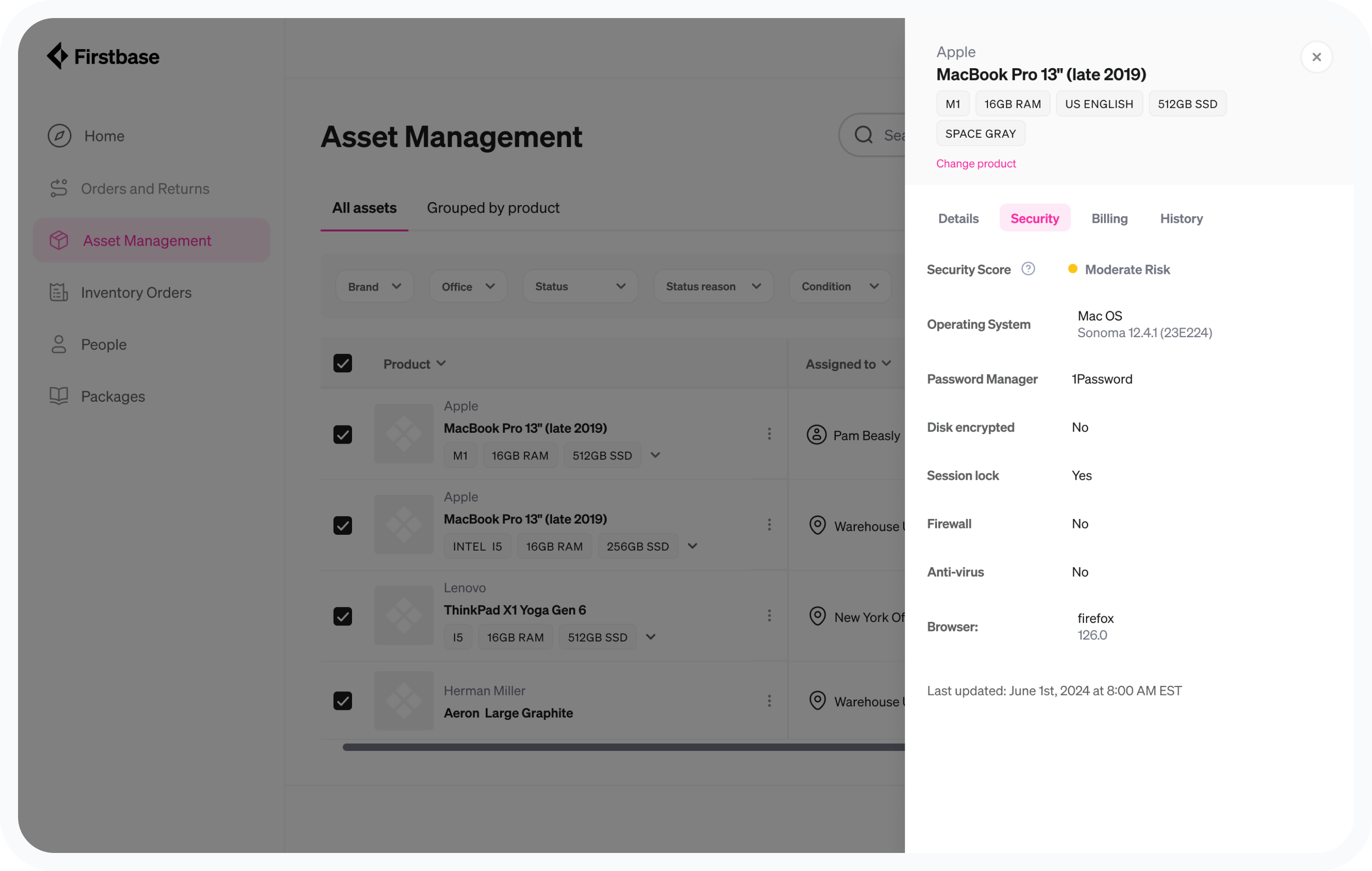Click the Change product link
This screenshot has width=1372, height=871.
click(x=976, y=163)
